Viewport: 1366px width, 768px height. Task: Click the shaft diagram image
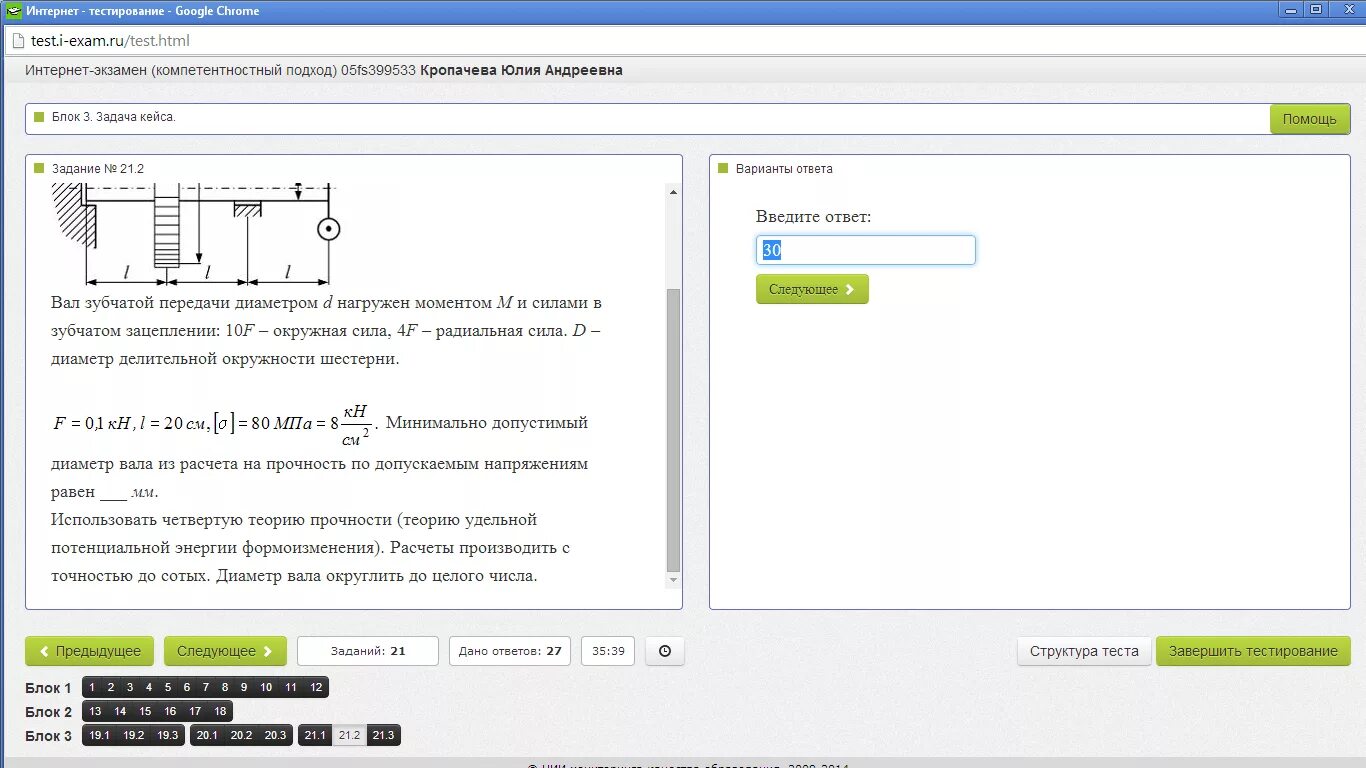tap(197, 234)
